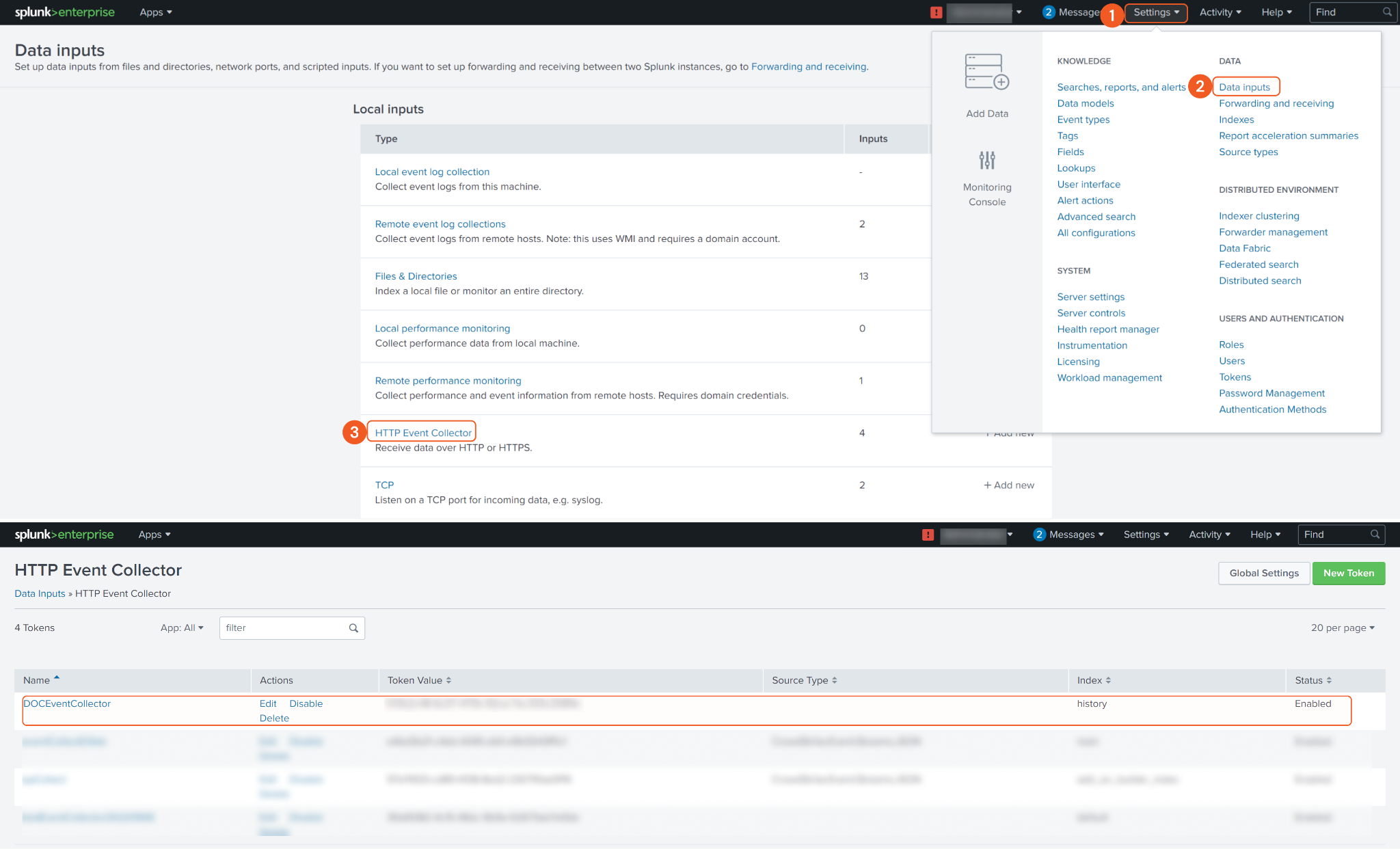This screenshot has height=849, width=1400.
Task: Click the search icon in lower Find box
Action: [x=1375, y=535]
